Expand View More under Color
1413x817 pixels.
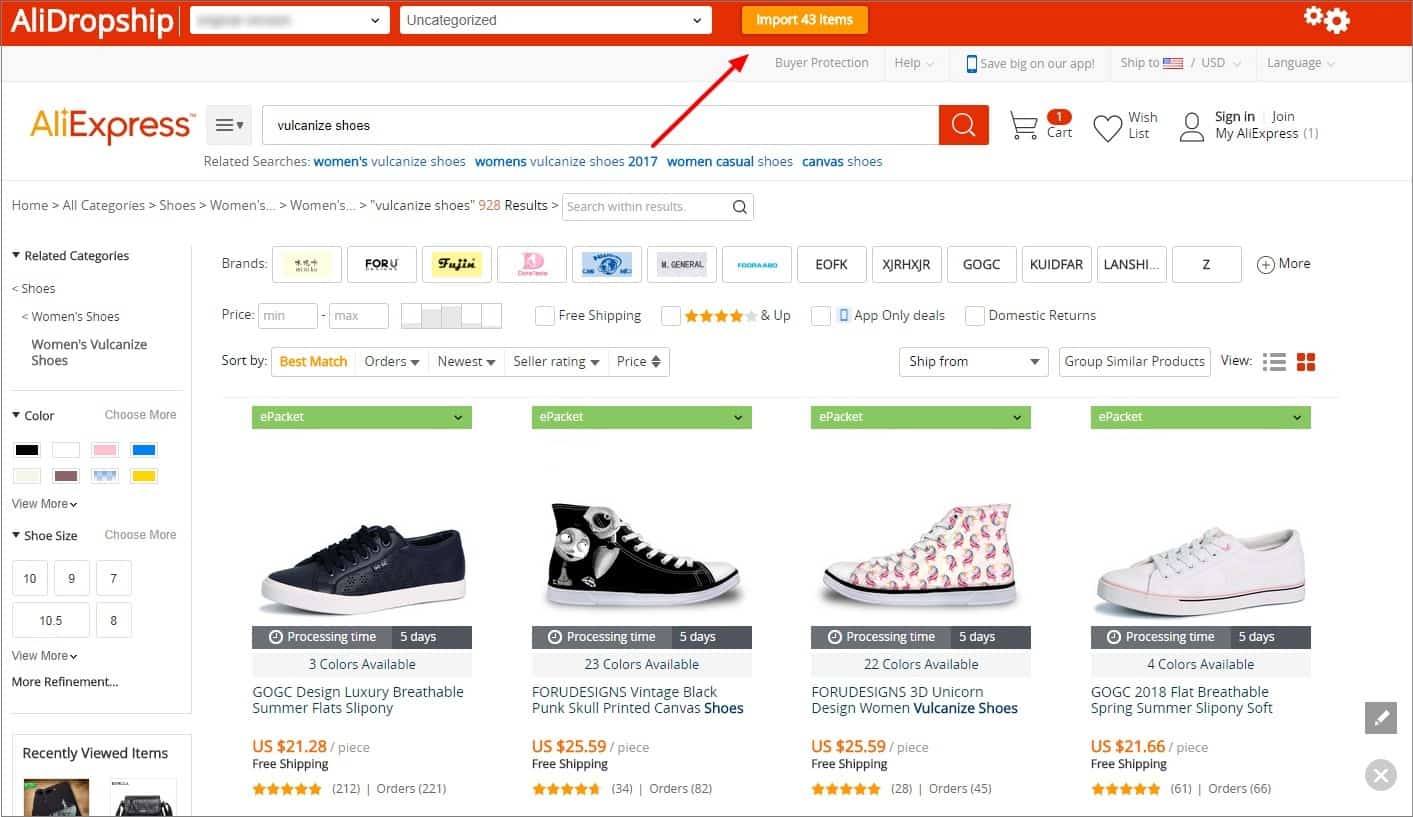pyautogui.click(x=44, y=504)
